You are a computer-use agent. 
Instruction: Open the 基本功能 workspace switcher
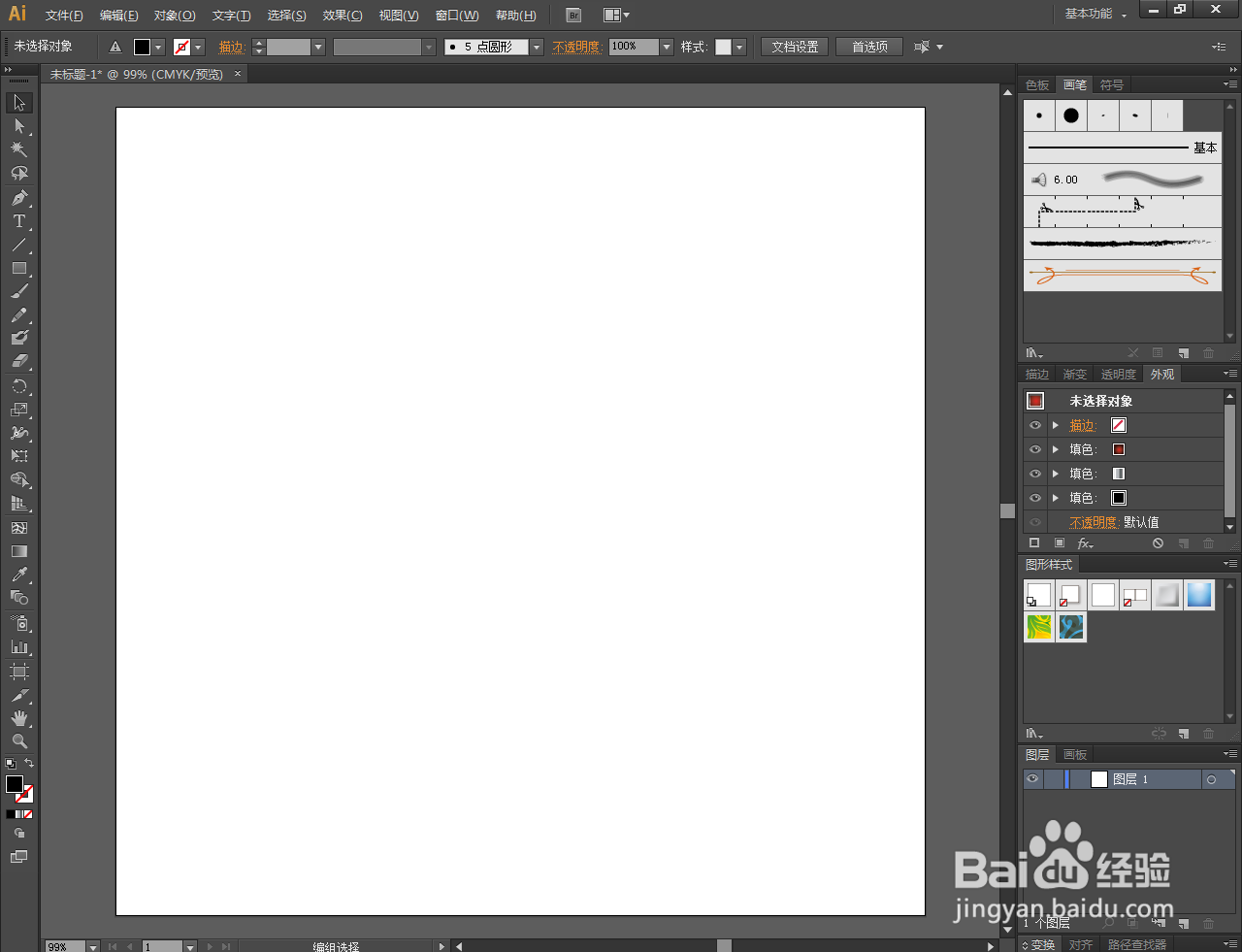[1095, 14]
